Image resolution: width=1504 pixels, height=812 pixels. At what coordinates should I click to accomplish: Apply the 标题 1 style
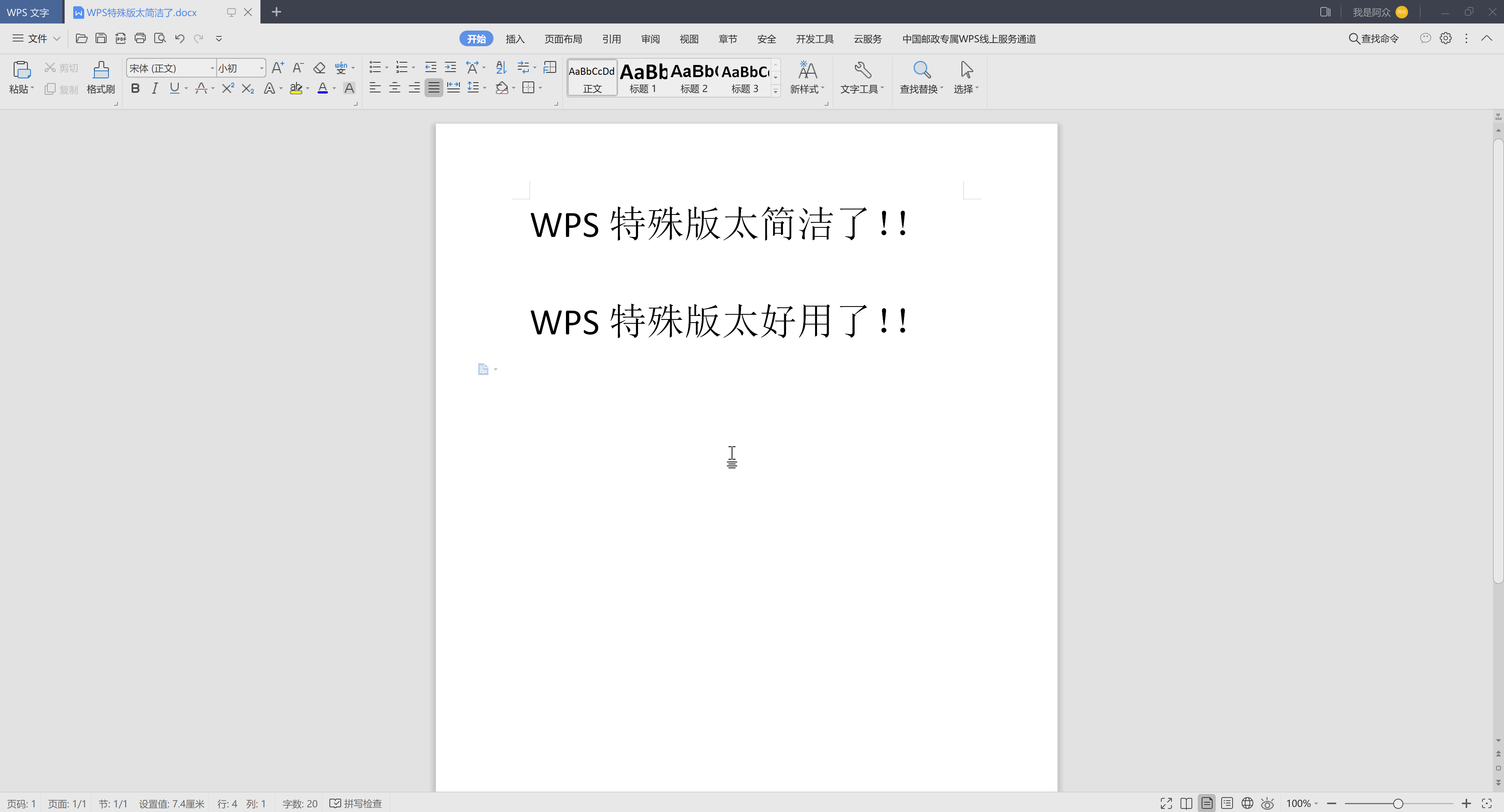point(643,77)
